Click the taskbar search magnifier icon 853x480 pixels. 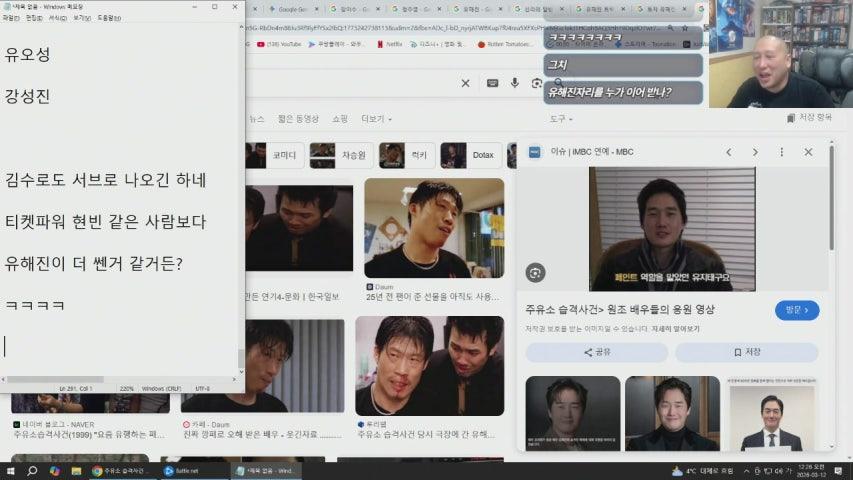[x=32, y=470]
